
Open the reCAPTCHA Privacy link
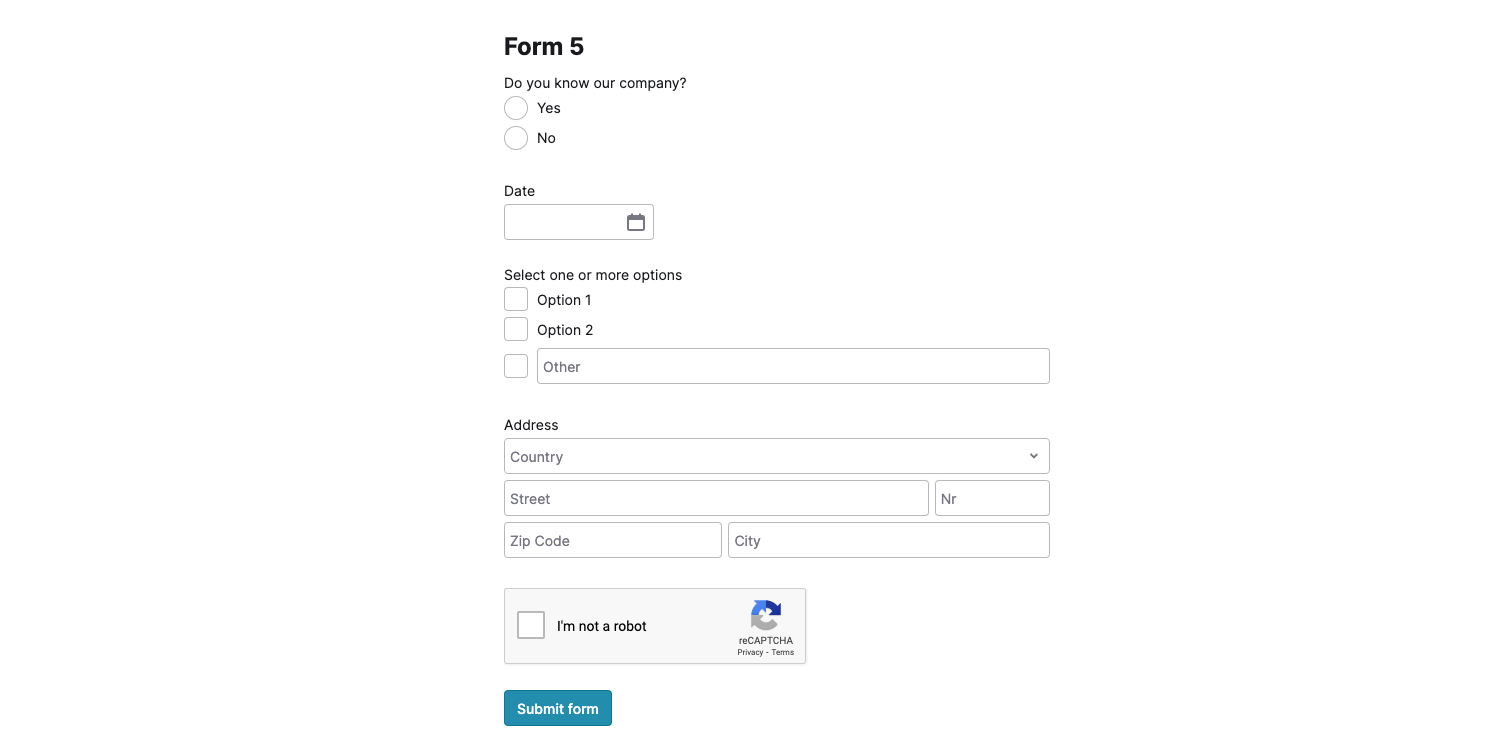750,652
